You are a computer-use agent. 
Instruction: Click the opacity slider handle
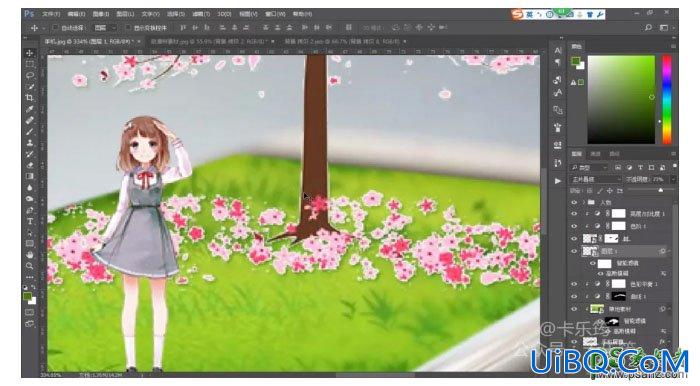pyautogui.click(x=661, y=191)
